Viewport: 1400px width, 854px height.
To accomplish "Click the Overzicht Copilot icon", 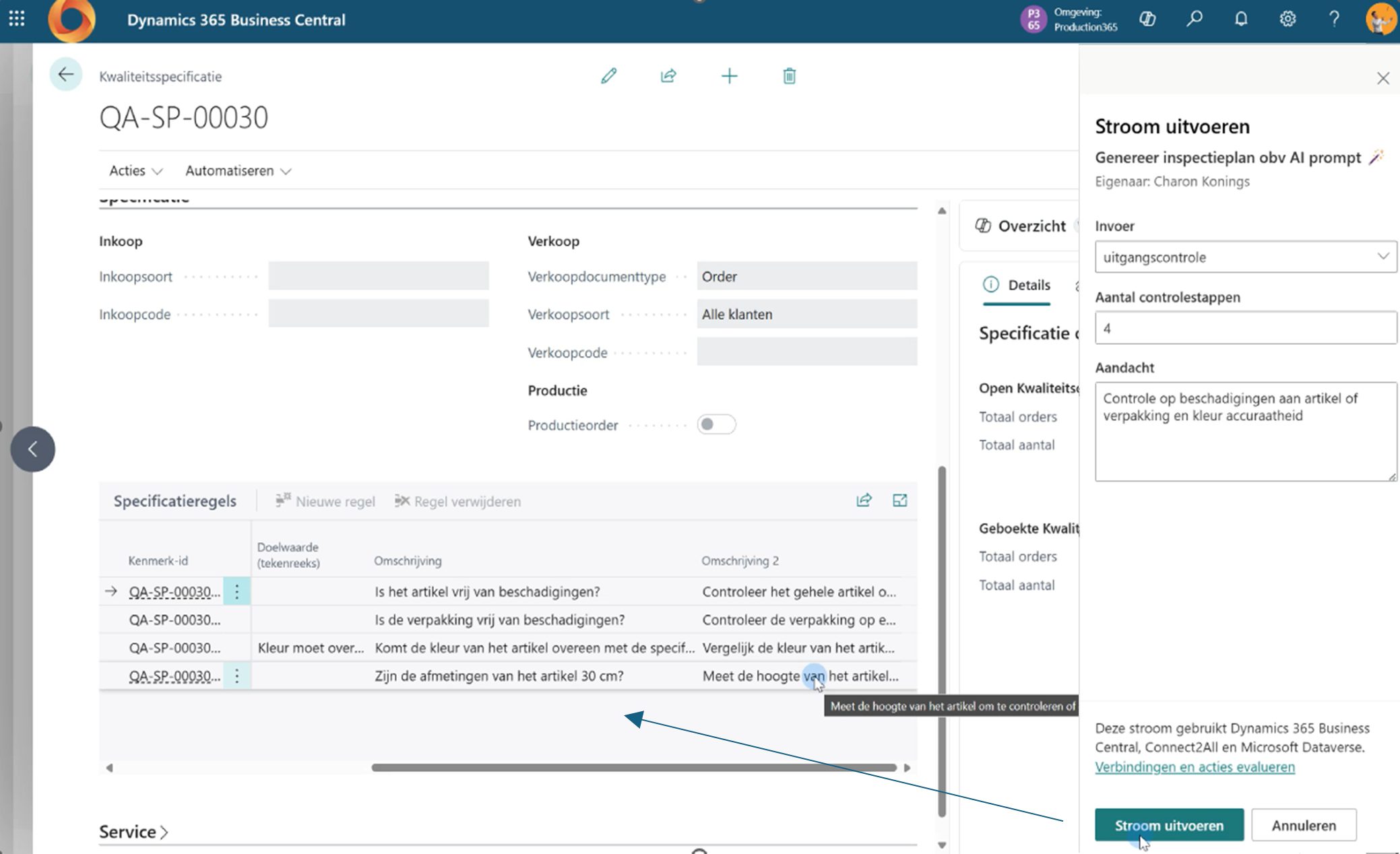I will pos(983,226).
